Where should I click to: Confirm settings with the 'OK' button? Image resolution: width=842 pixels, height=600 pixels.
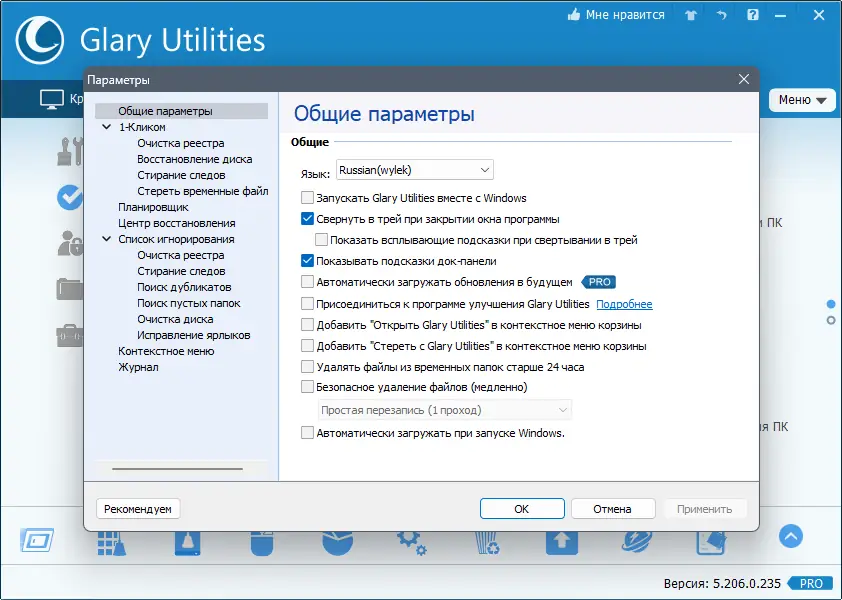click(x=522, y=509)
